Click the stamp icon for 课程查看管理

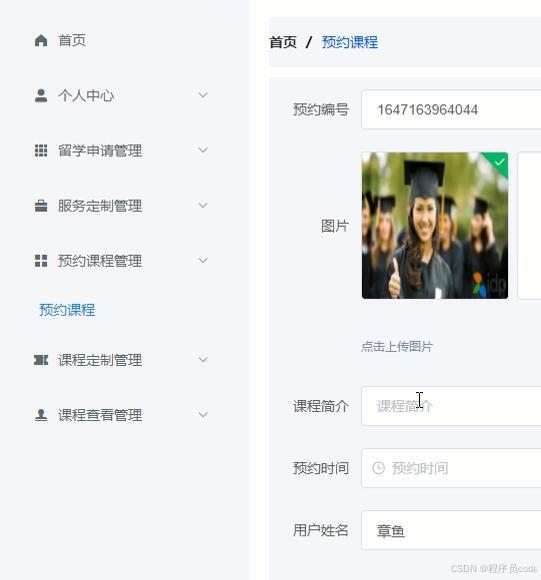pos(41,415)
